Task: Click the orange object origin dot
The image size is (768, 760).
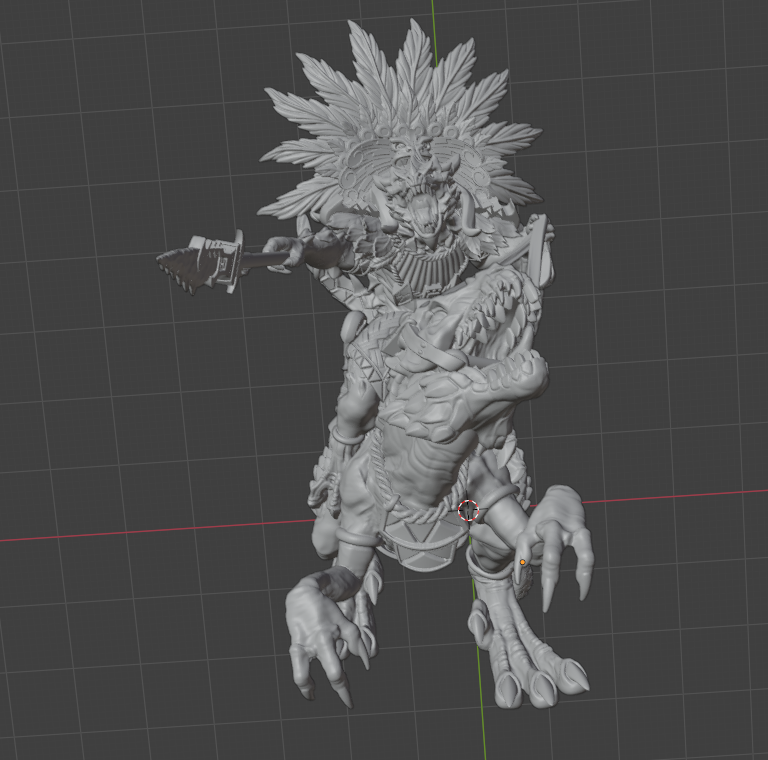Action: 522,563
